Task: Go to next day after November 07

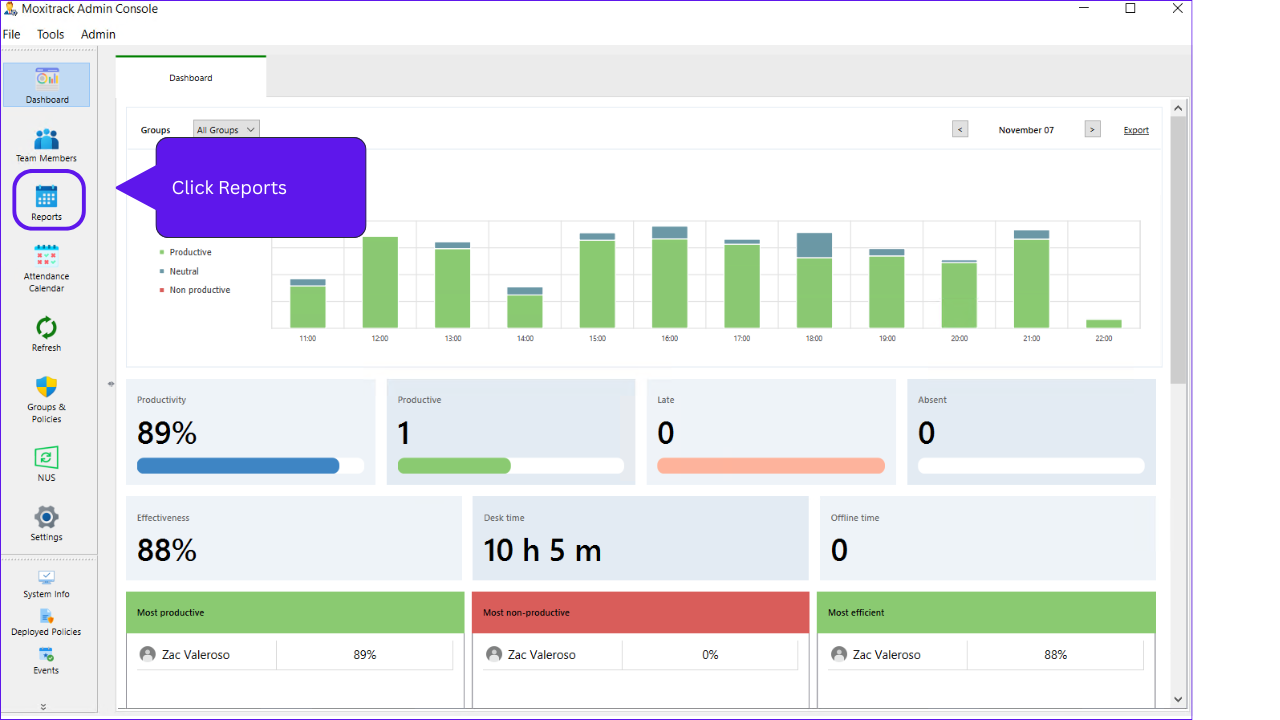Action: point(1093,129)
